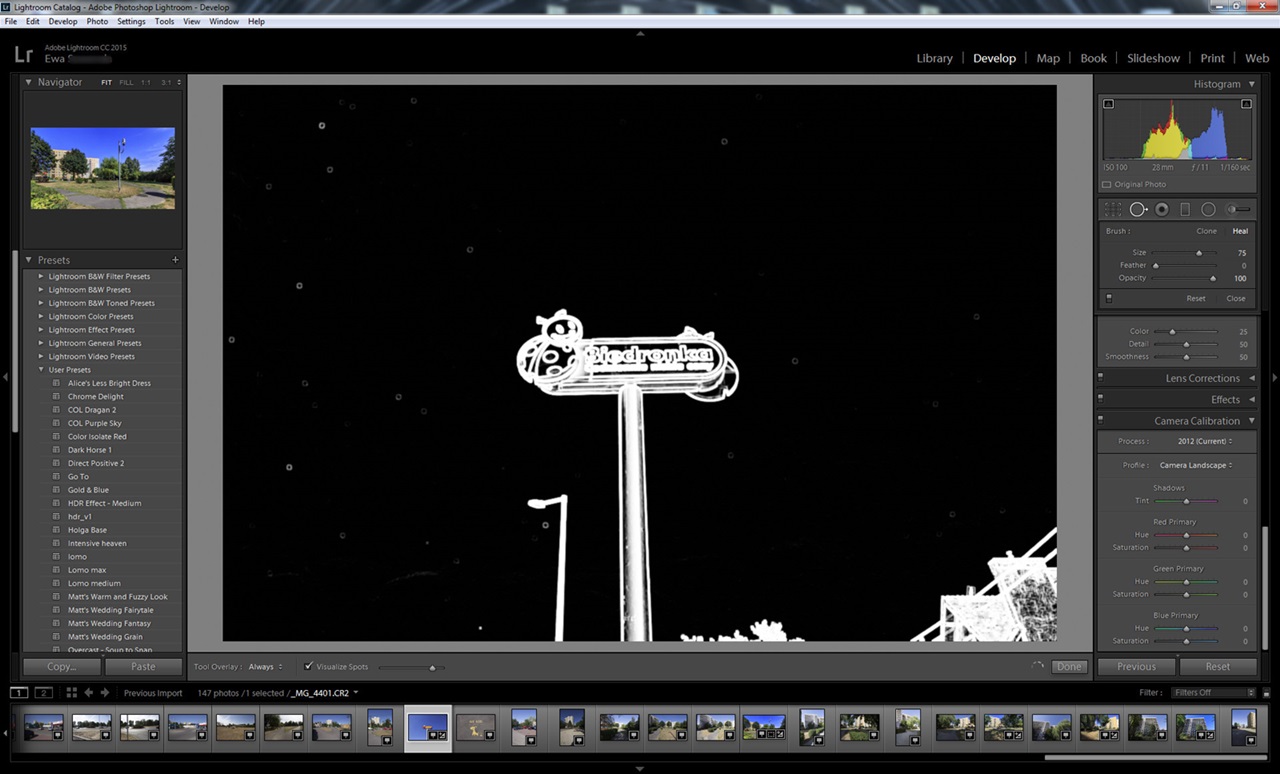Select the Radial Filter tool
The width and height of the screenshot is (1280, 774).
tap(1208, 210)
